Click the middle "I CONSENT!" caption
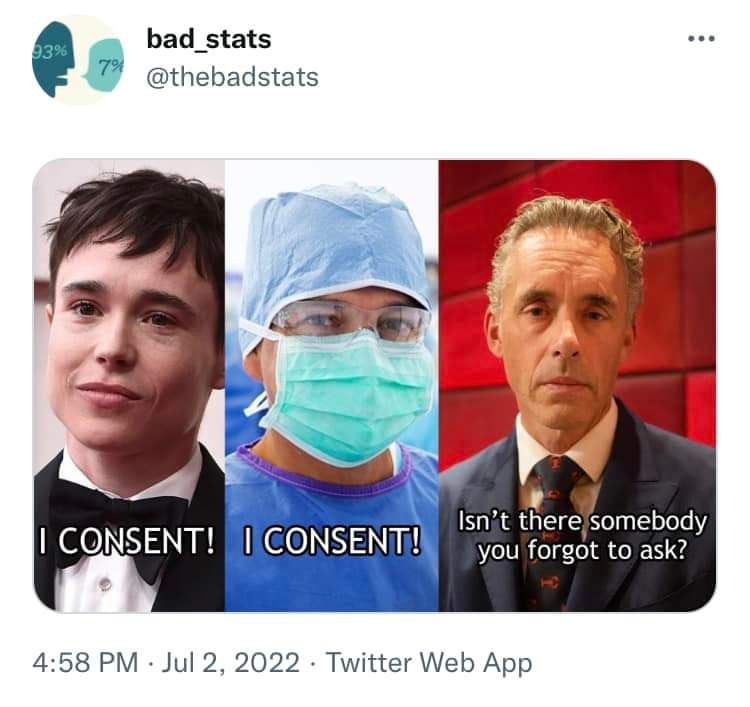The height and width of the screenshot is (707, 750). (x=332, y=541)
